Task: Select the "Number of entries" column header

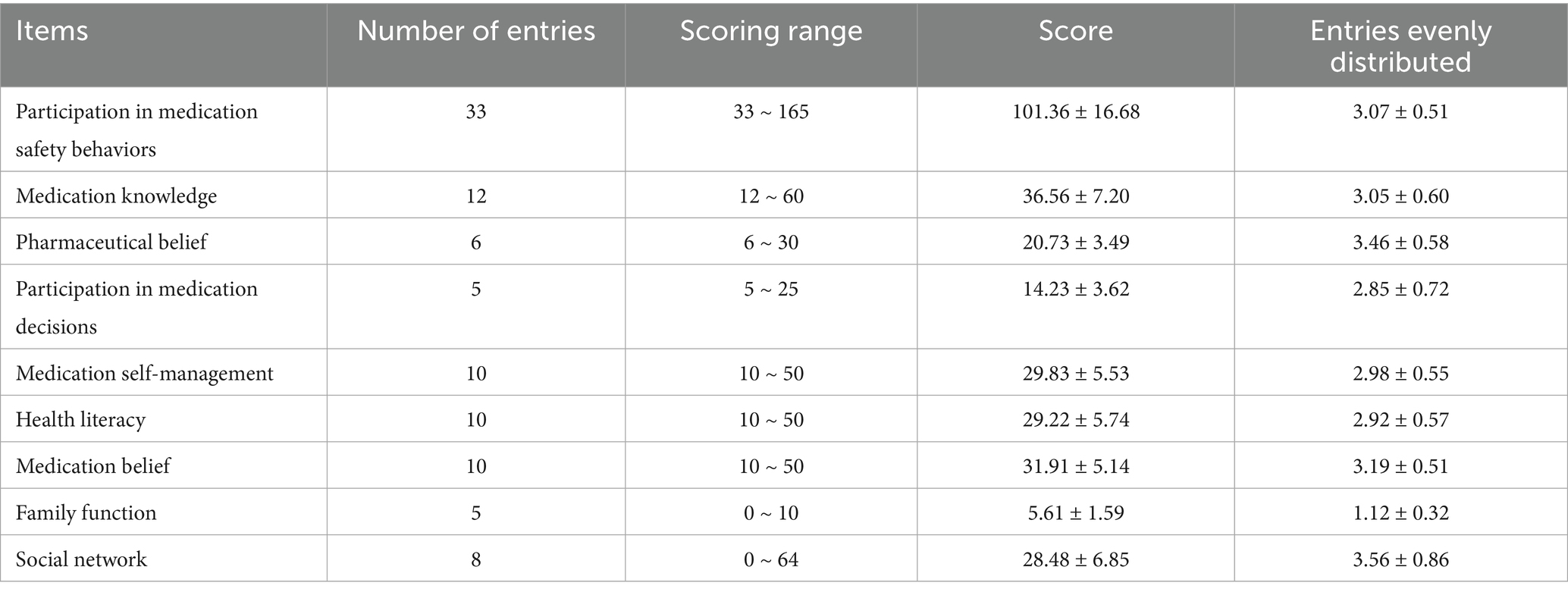Action: pyautogui.click(x=476, y=32)
